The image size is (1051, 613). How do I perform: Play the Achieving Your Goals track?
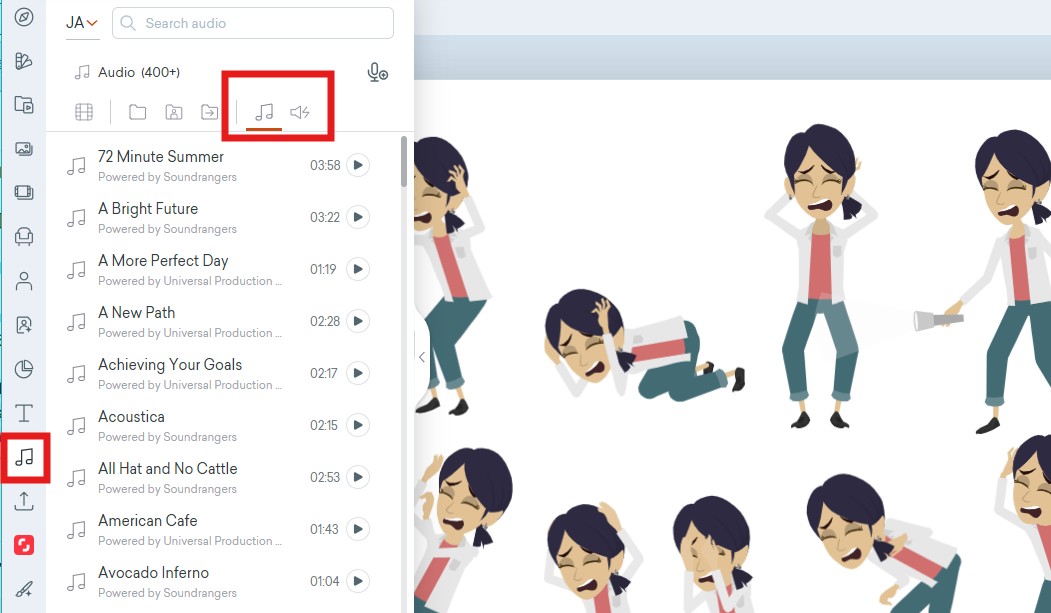pos(358,373)
